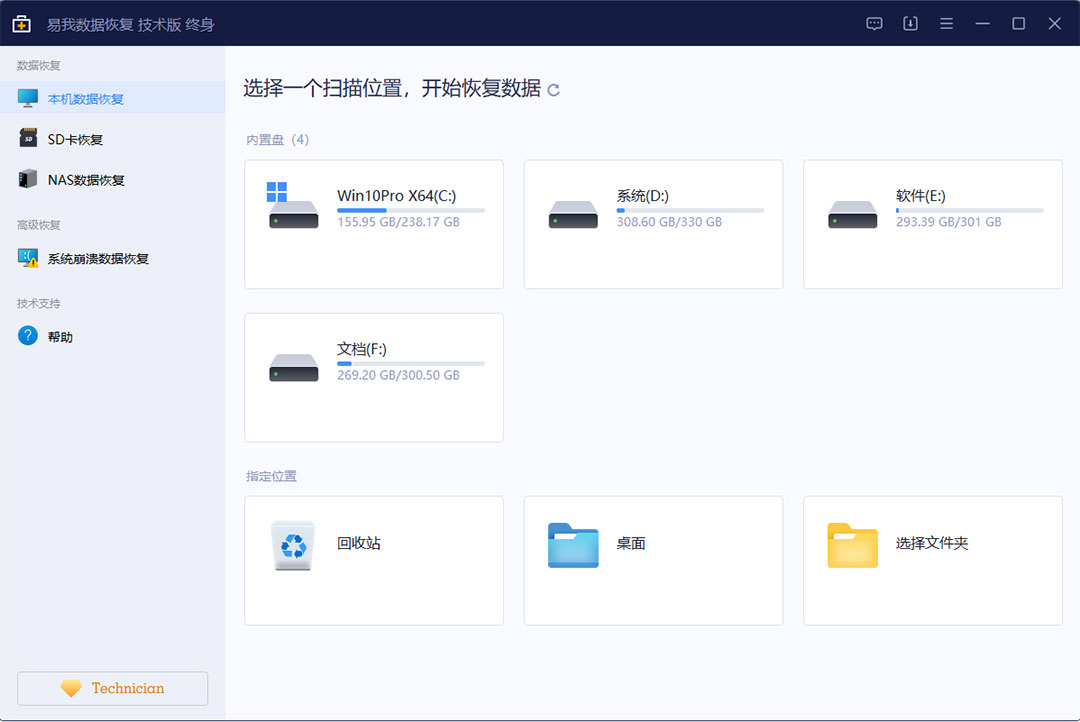Click the heading 选择一个扫描位置，开始恢复数据
The height and width of the screenshot is (722, 1080).
tap(392, 88)
